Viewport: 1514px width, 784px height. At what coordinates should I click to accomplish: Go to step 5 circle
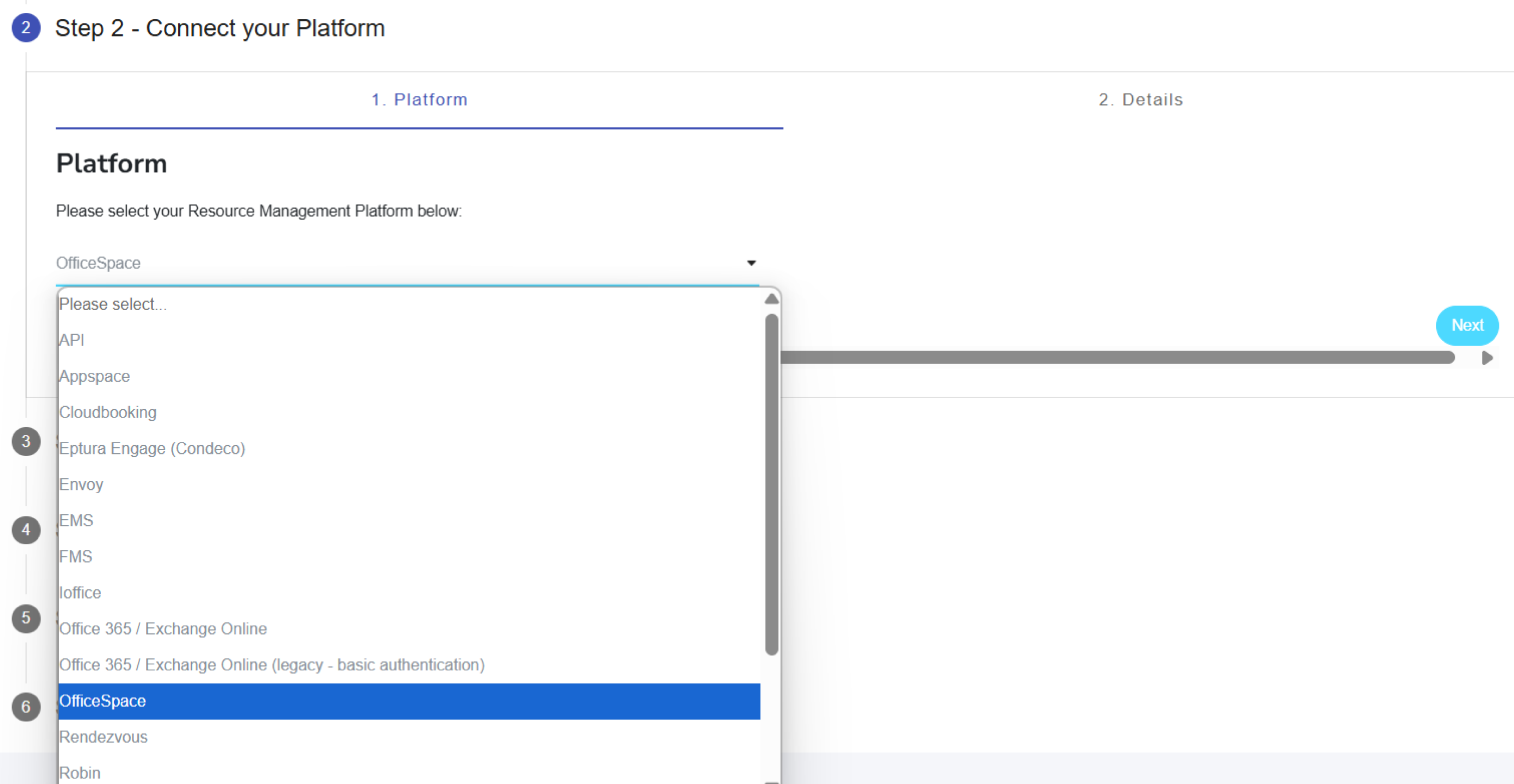(26, 618)
